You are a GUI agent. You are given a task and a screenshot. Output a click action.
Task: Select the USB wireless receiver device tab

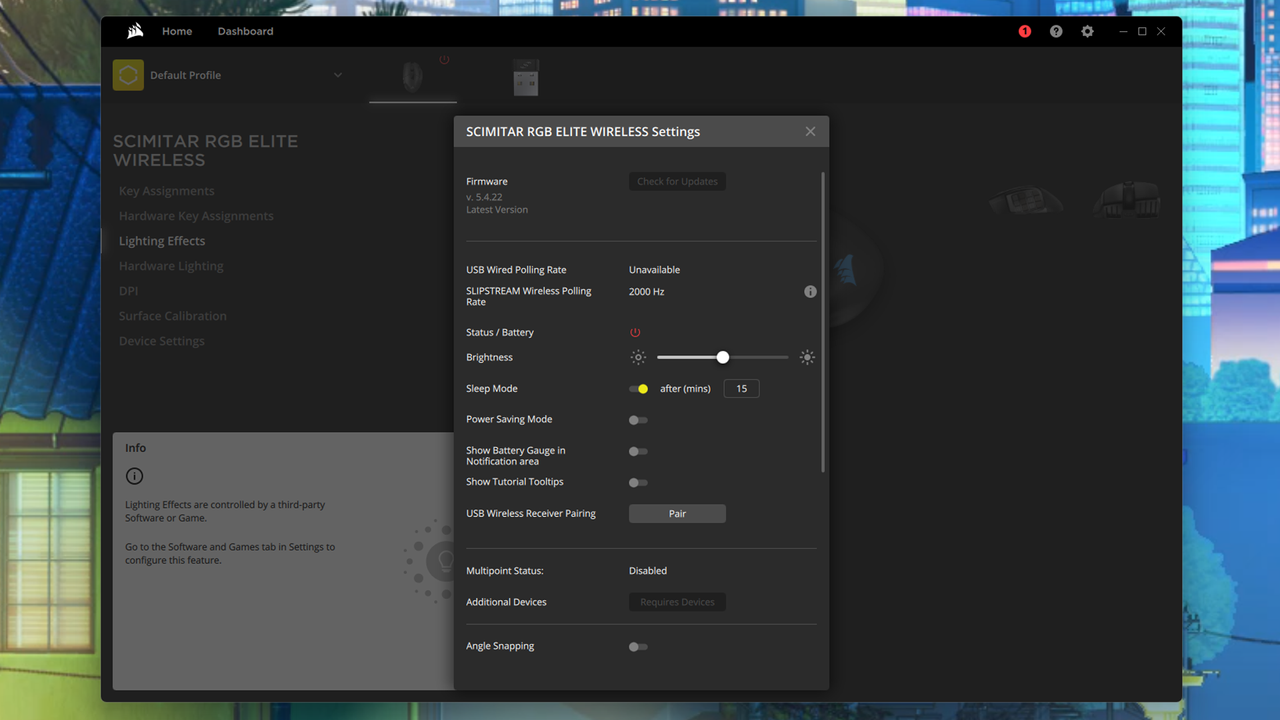pos(526,77)
